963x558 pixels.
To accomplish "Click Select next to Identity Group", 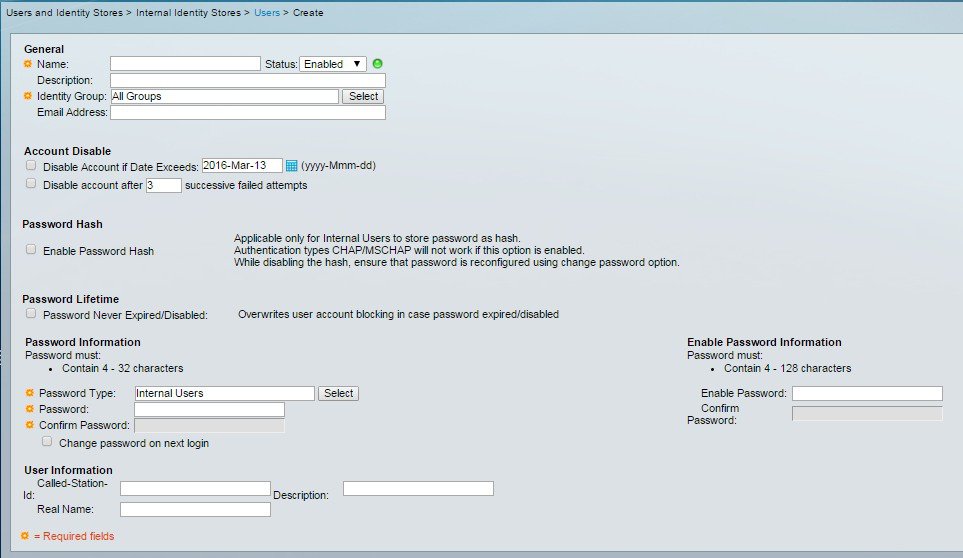I will click(x=364, y=96).
